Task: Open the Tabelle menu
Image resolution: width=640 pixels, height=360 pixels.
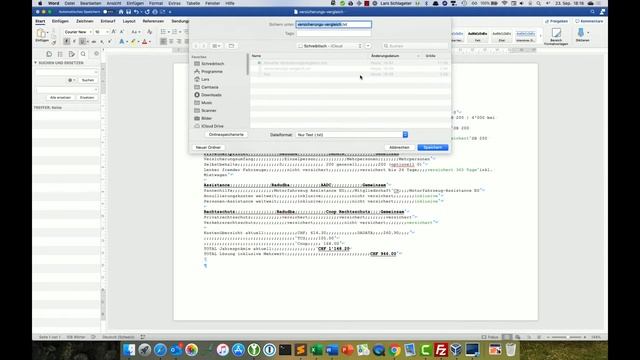Action: pyautogui.click(x=193, y=3)
